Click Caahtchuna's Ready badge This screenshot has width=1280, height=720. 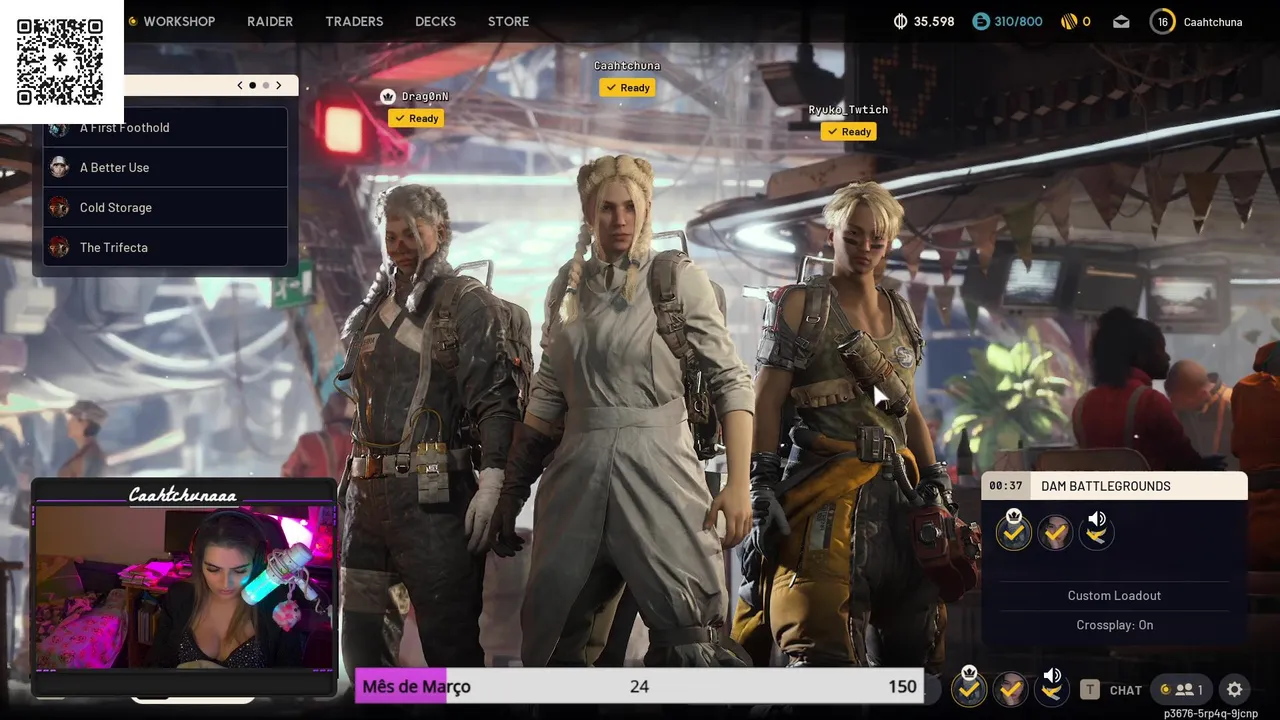[x=627, y=88]
